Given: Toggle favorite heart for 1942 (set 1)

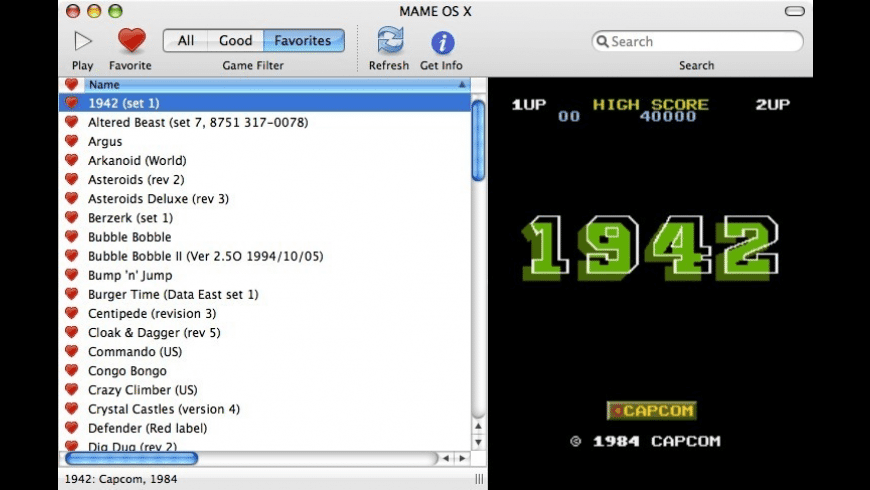Looking at the screenshot, I should (71, 103).
